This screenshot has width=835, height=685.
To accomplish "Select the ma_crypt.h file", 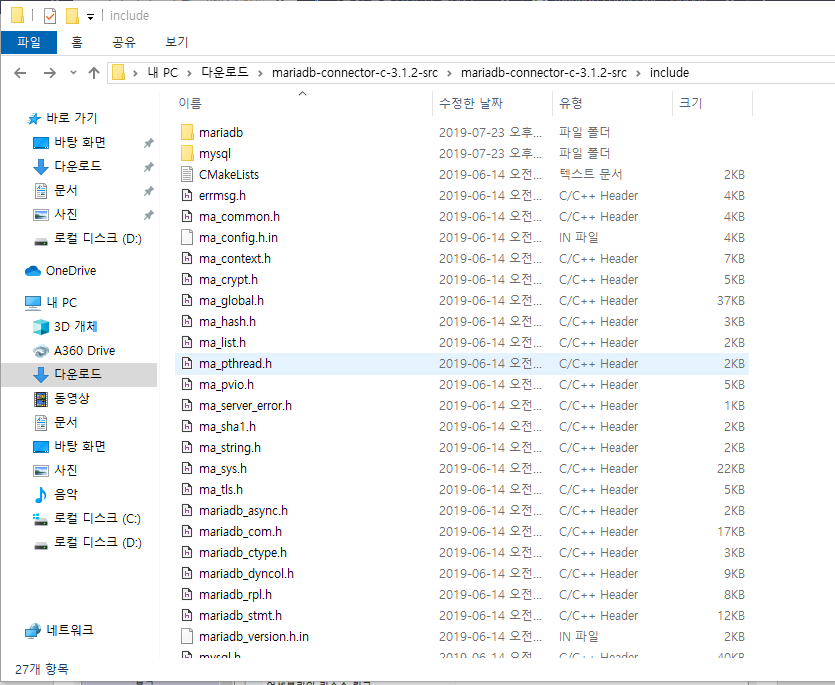I will click(x=228, y=280).
